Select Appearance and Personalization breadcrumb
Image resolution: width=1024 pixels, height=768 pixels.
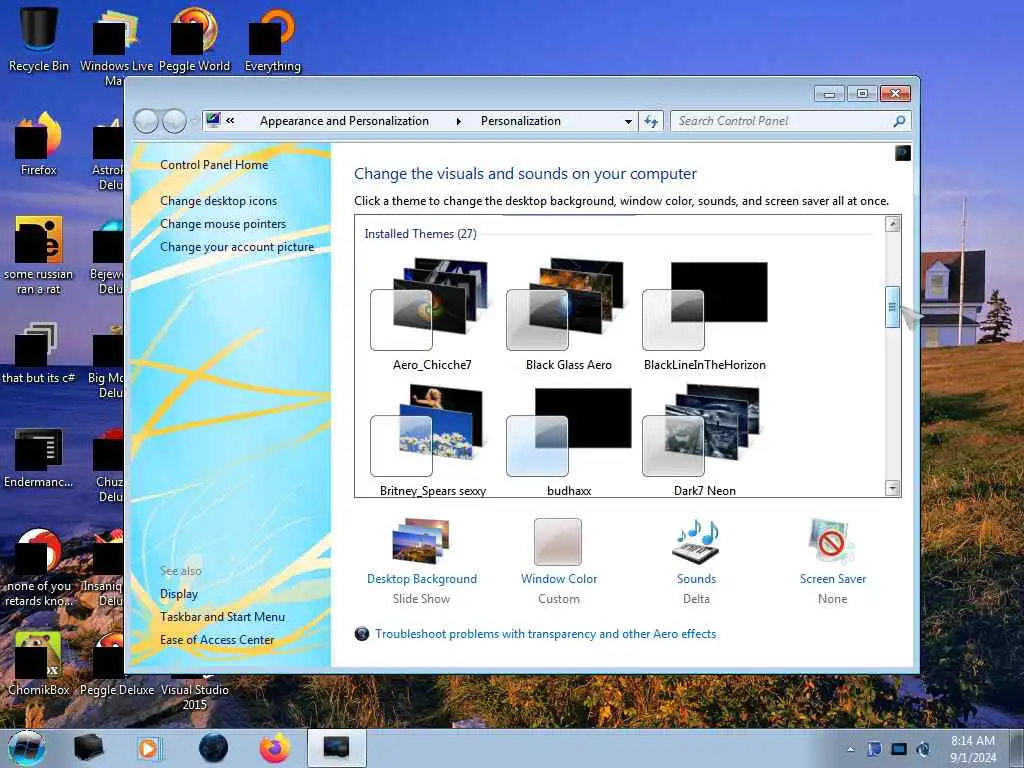pyautogui.click(x=344, y=121)
